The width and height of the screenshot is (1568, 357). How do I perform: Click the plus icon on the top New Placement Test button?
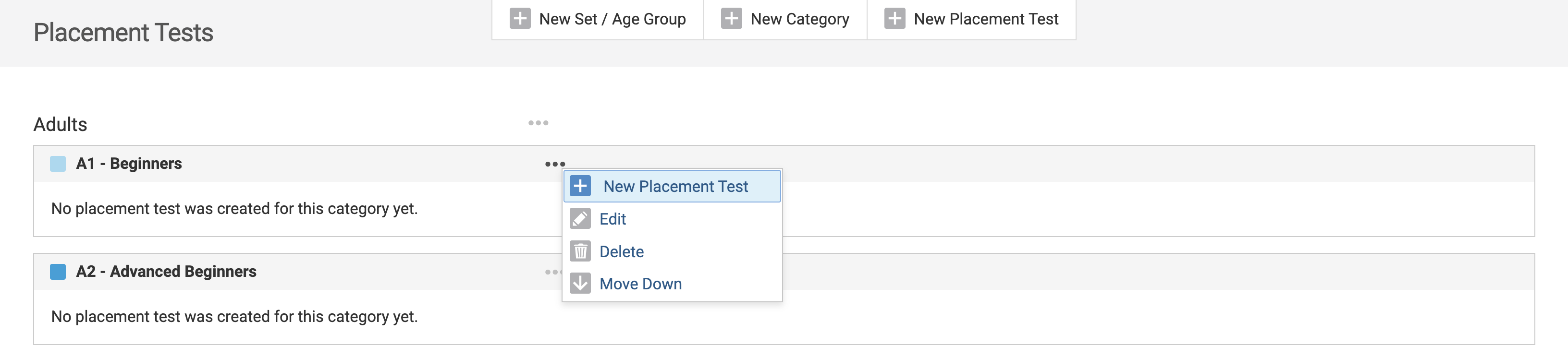click(894, 19)
